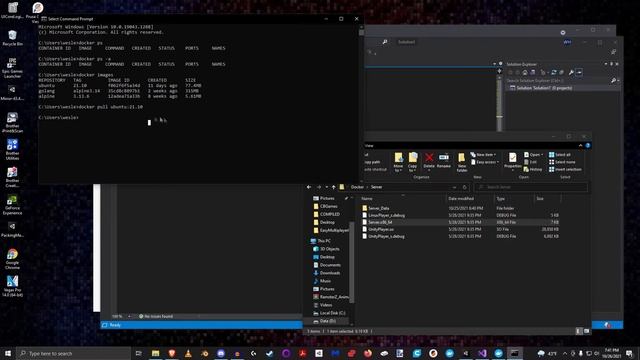Collapse the Explorer ribbon chevron

pyautogui.click(x=580, y=145)
